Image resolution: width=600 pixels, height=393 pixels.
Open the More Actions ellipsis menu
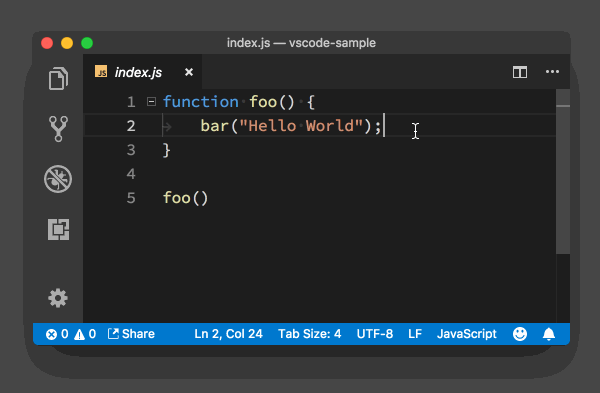[x=552, y=72]
